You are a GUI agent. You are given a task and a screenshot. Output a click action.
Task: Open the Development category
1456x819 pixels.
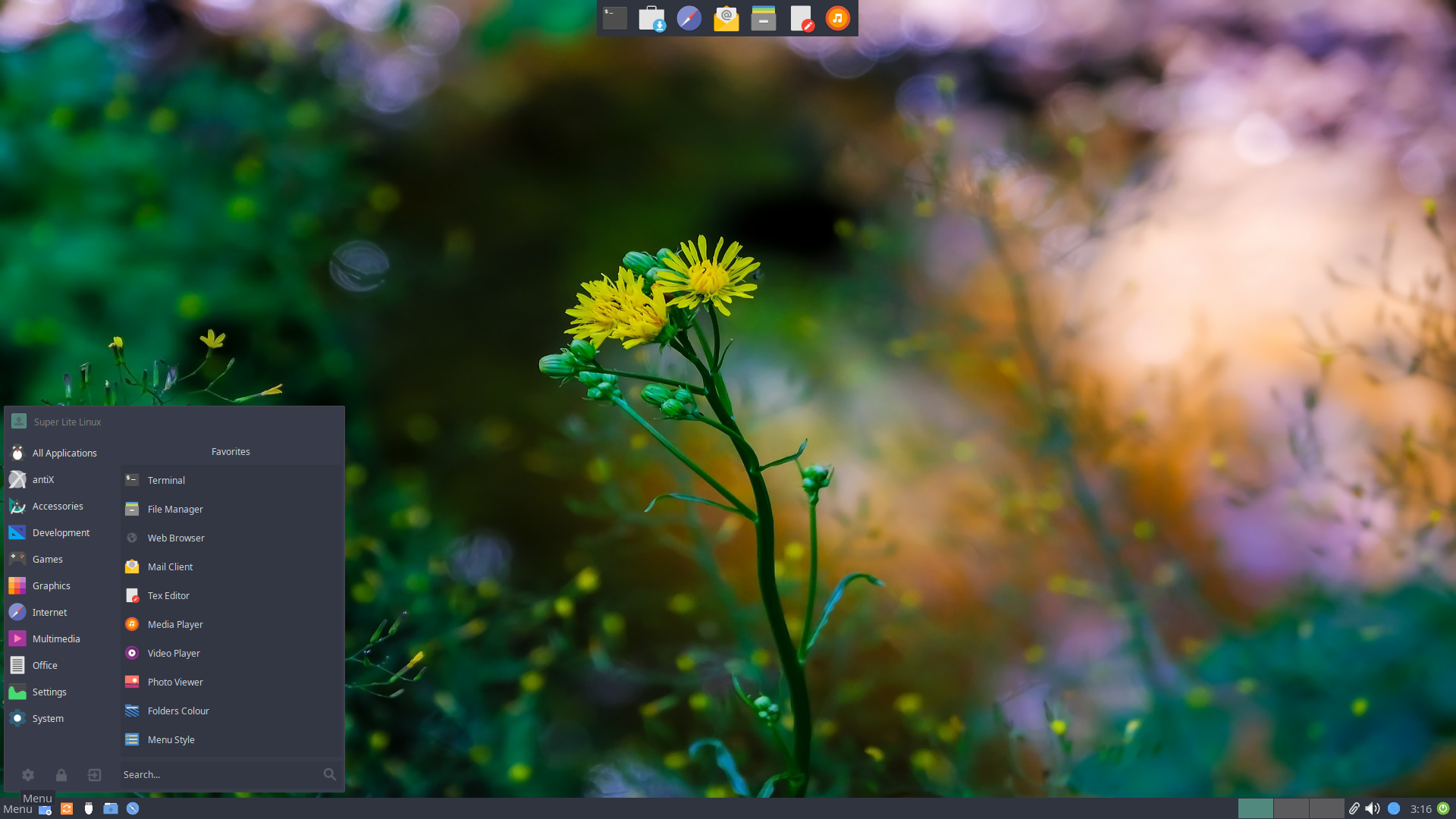(61, 532)
